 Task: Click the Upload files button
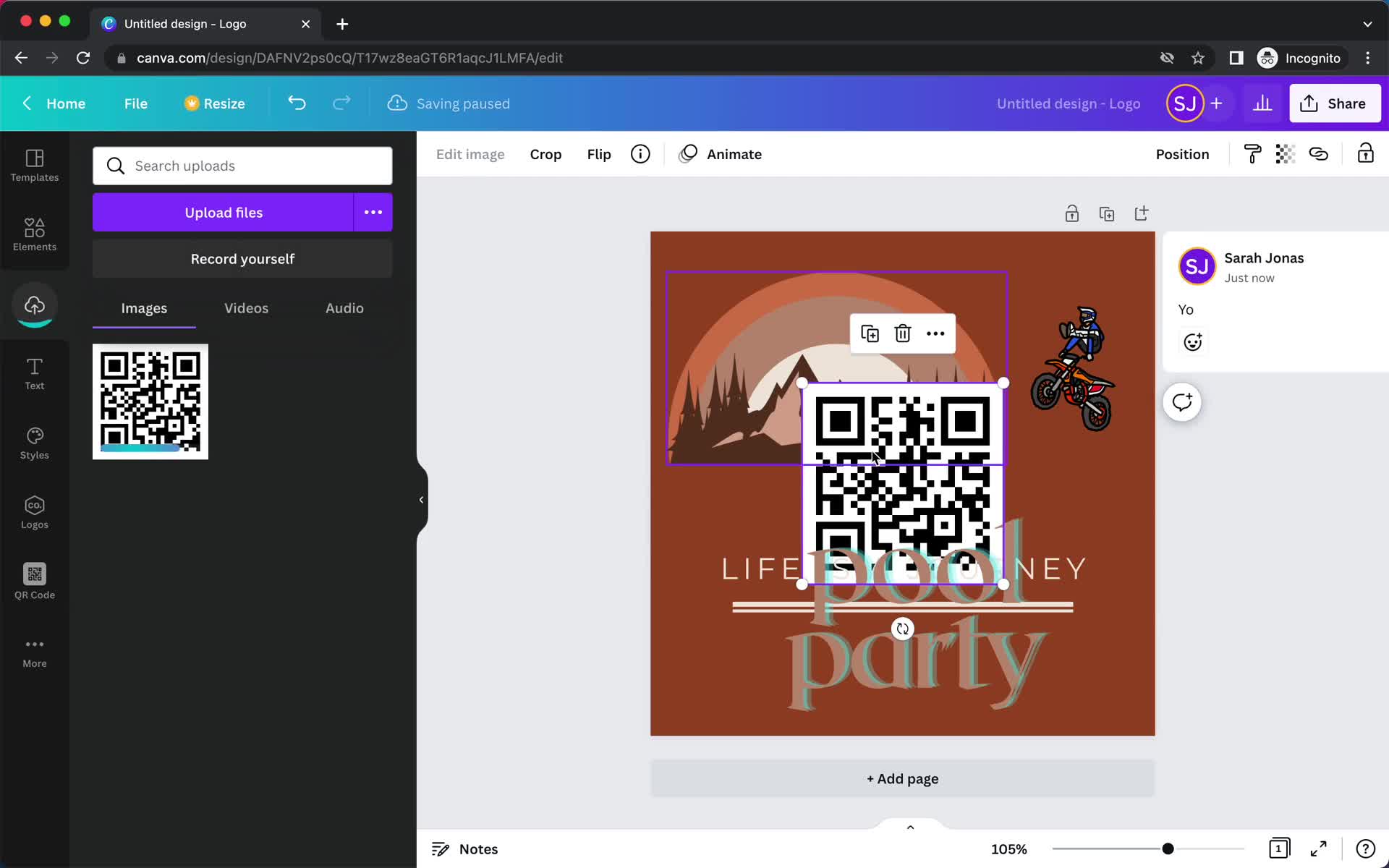click(224, 212)
